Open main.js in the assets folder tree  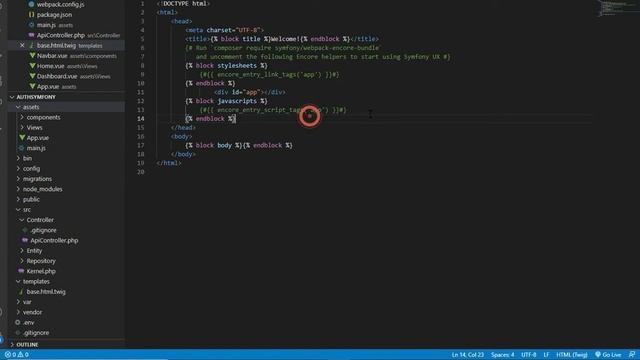[x=36, y=148]
